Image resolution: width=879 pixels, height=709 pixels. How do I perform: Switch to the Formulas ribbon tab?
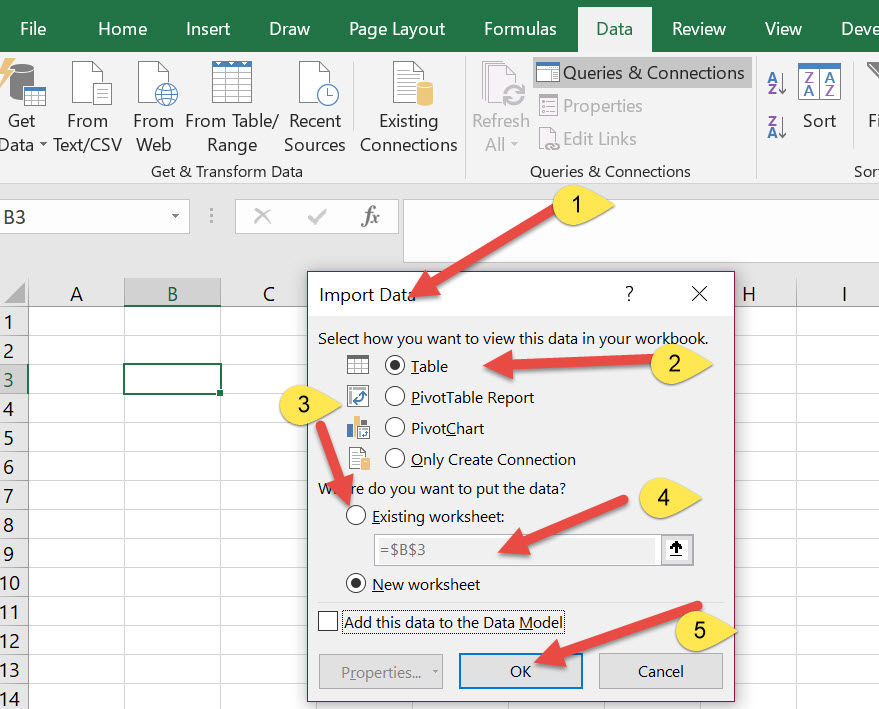coord(520,29)
